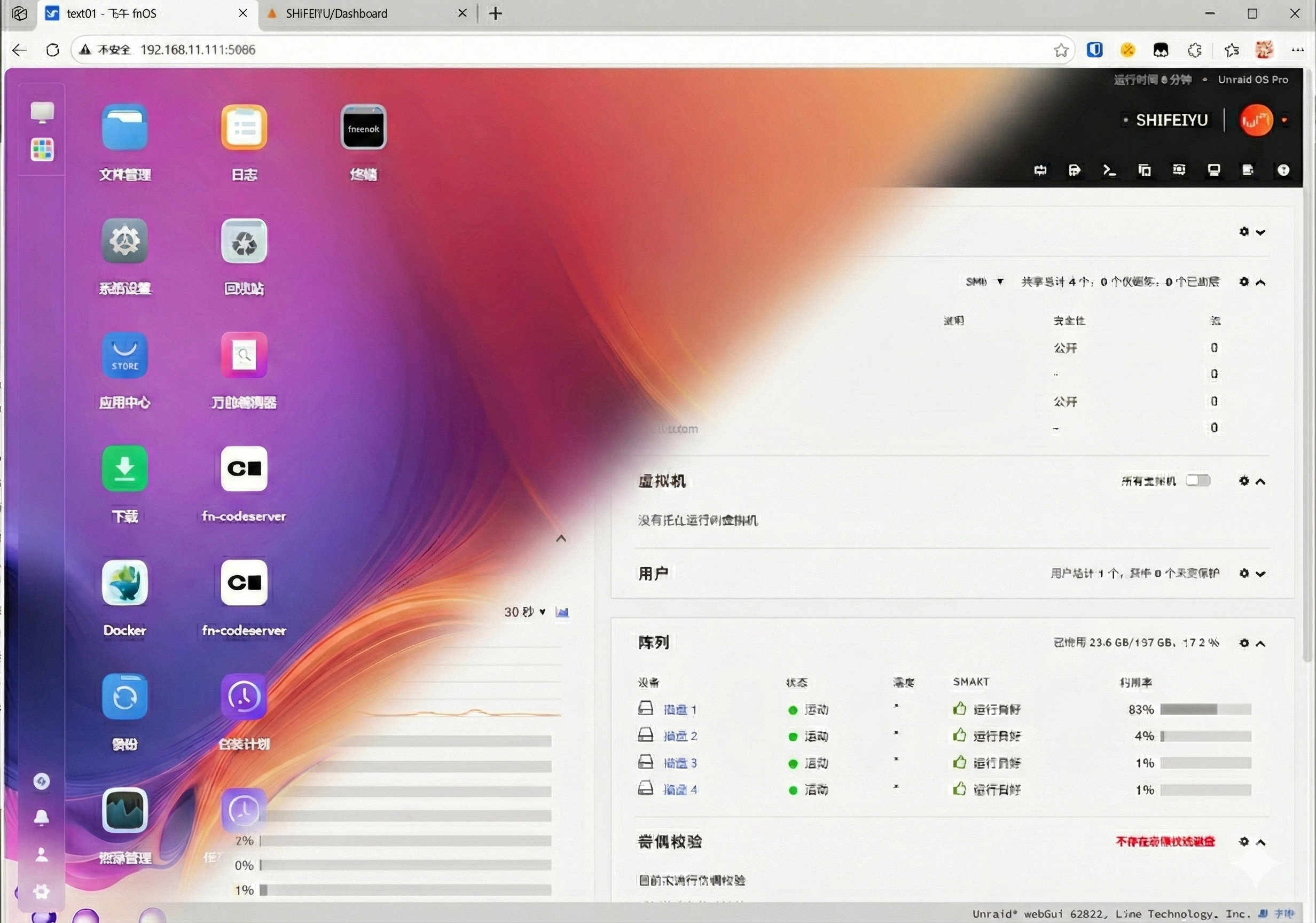1316x923 pixels.
Task: Click the 磁盘 1 disk link
Action: tap(680, 710)
